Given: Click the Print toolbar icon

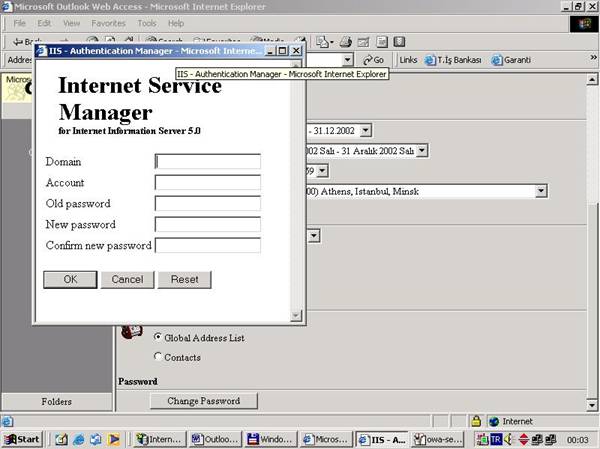Looking at the screenshot, I should pos(346,42).
